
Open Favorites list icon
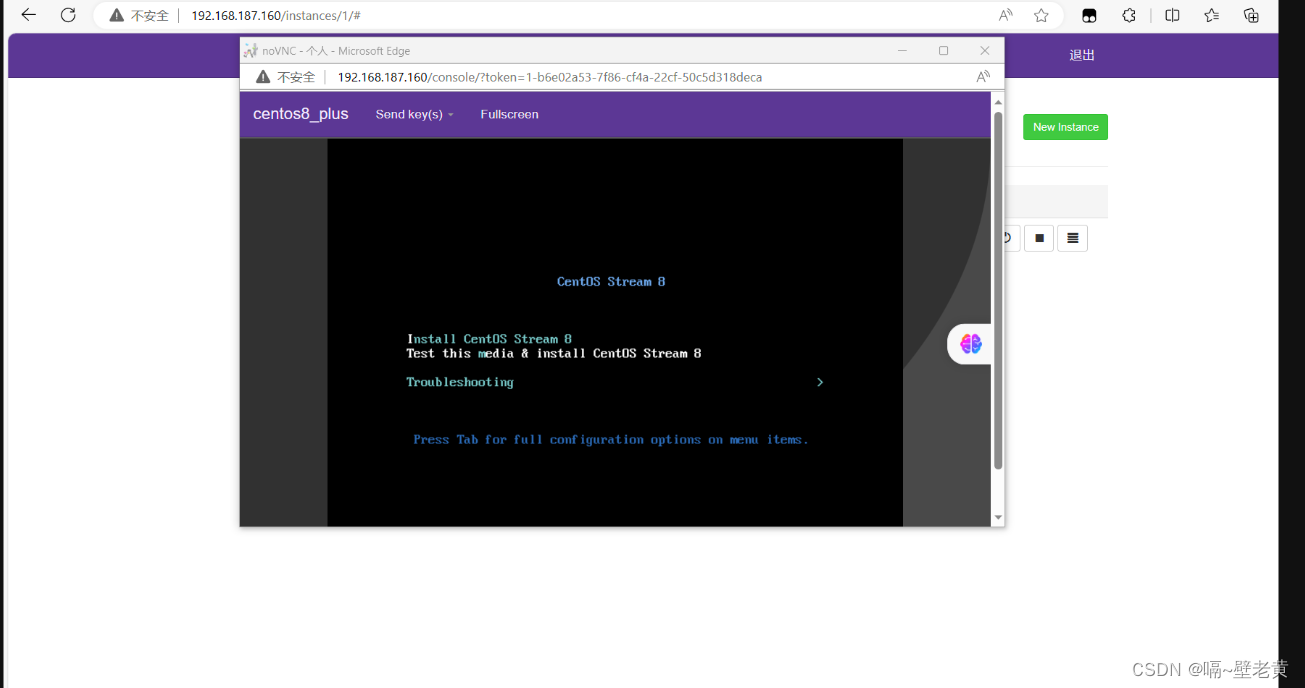point(1212,15)
